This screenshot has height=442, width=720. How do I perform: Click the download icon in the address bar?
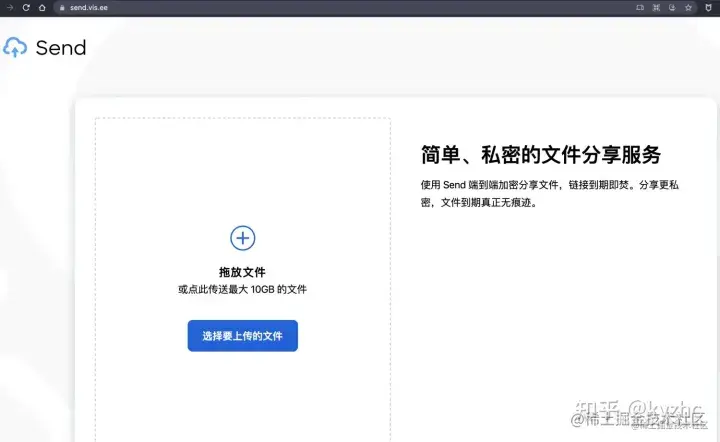pos(672,7)
